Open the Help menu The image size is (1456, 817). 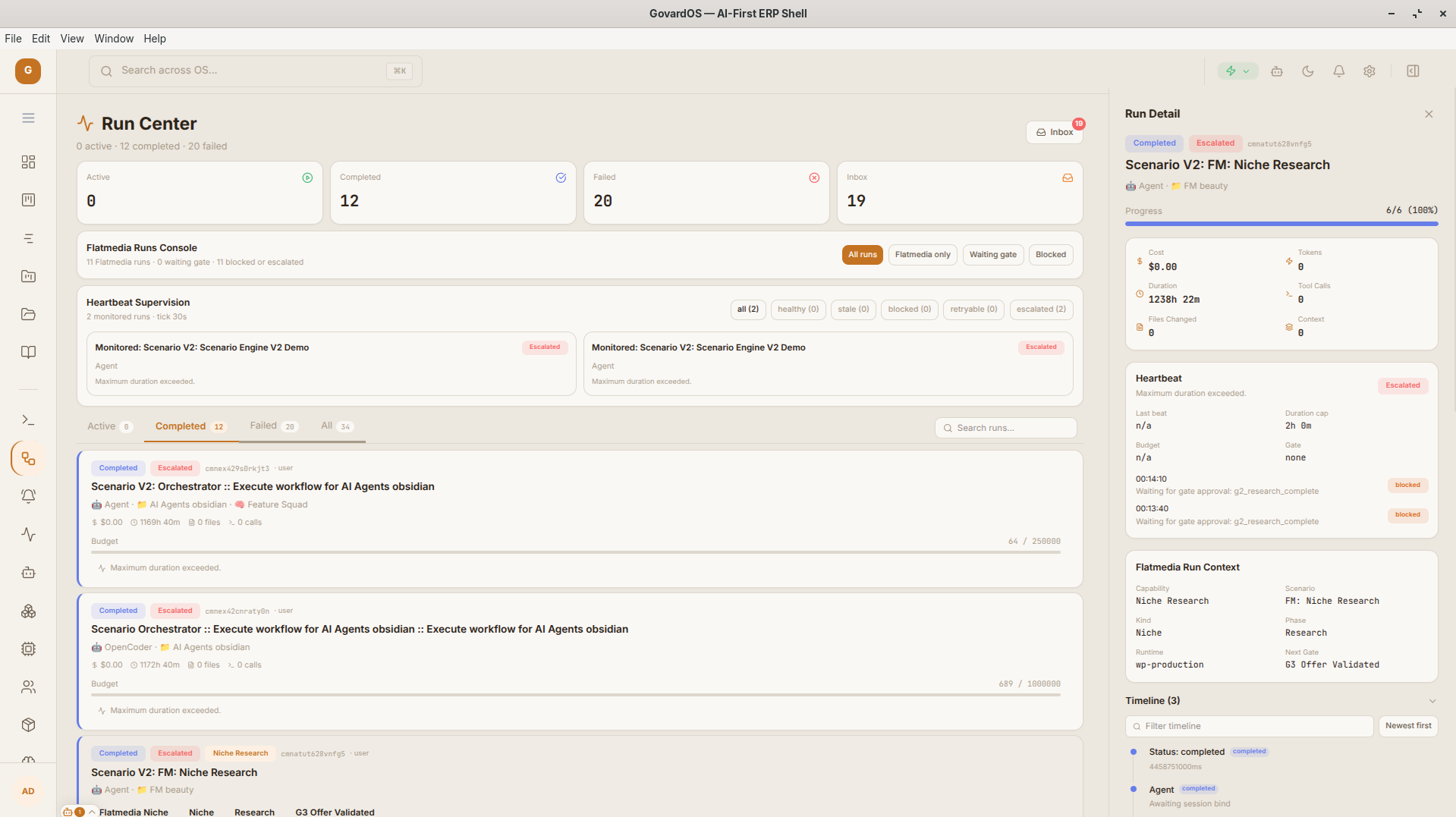155,39
